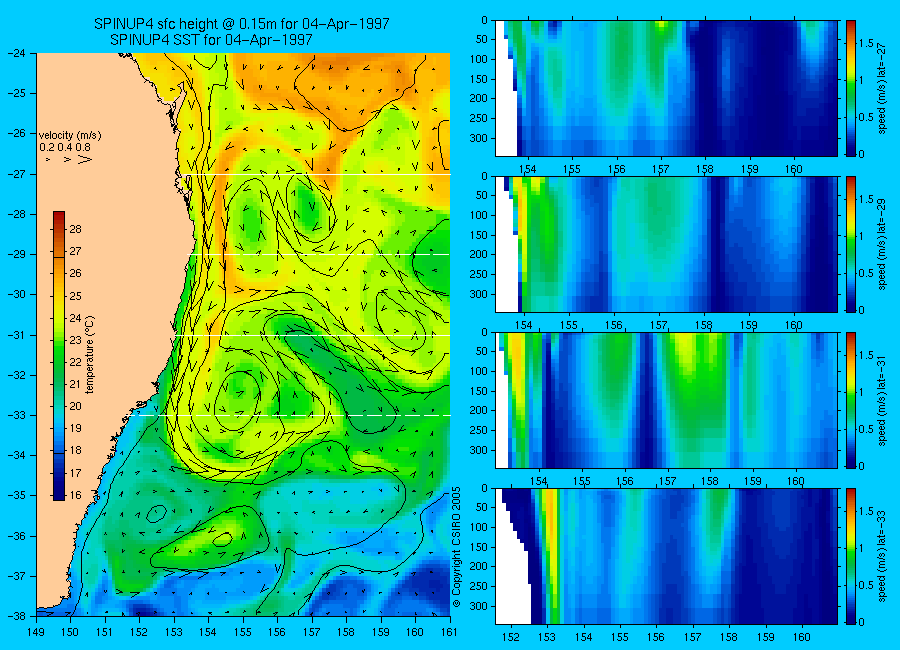The width and height of the screenshot is (900, 650).
Task: Click the '20' tick on temperature colorbar
Action: click(x=76, y=407)
